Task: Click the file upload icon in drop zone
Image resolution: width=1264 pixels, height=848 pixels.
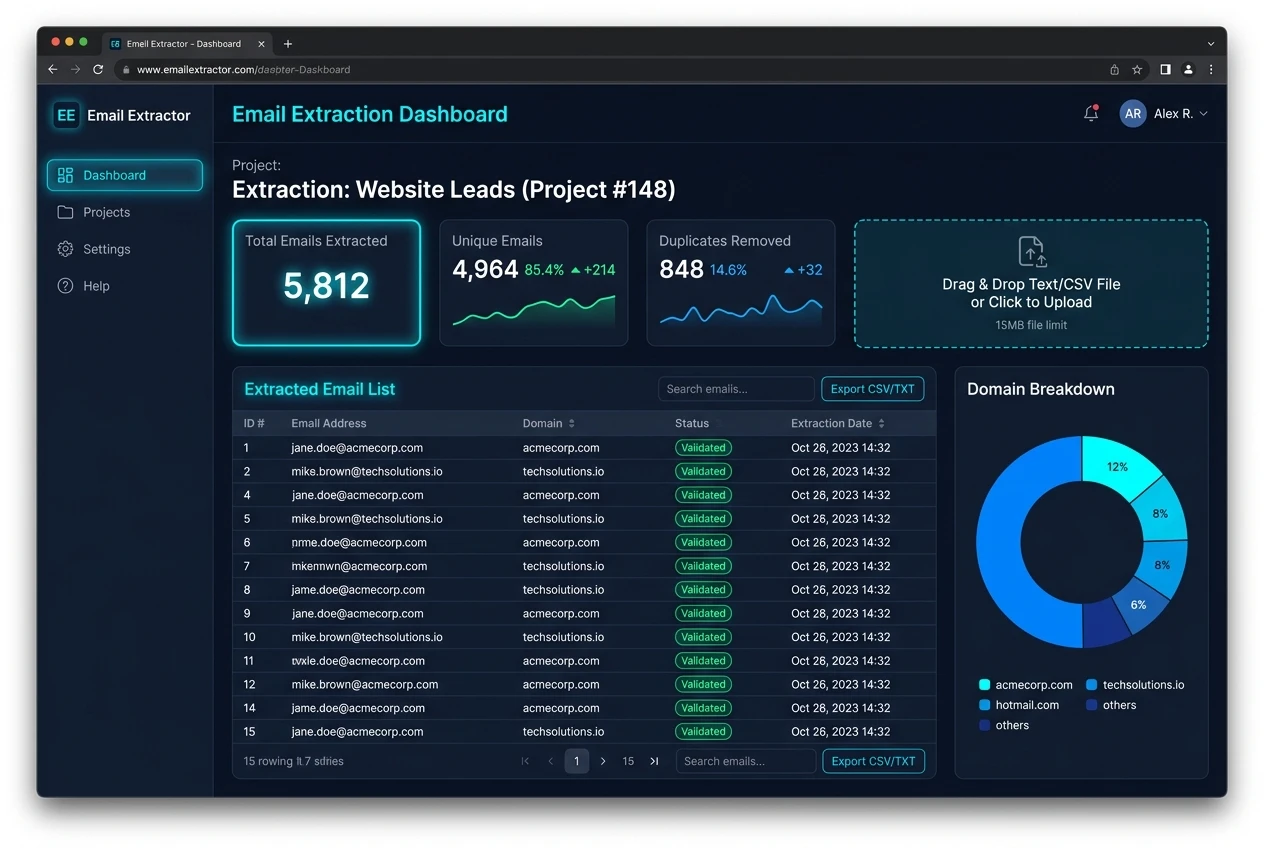Action: tap(1031, 252)
